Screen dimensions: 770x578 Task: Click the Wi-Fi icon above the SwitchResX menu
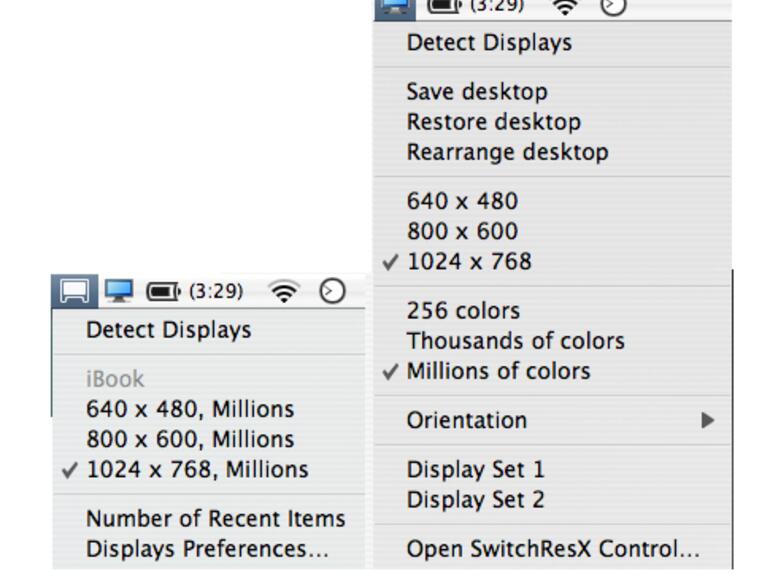[x=566, y=7]
